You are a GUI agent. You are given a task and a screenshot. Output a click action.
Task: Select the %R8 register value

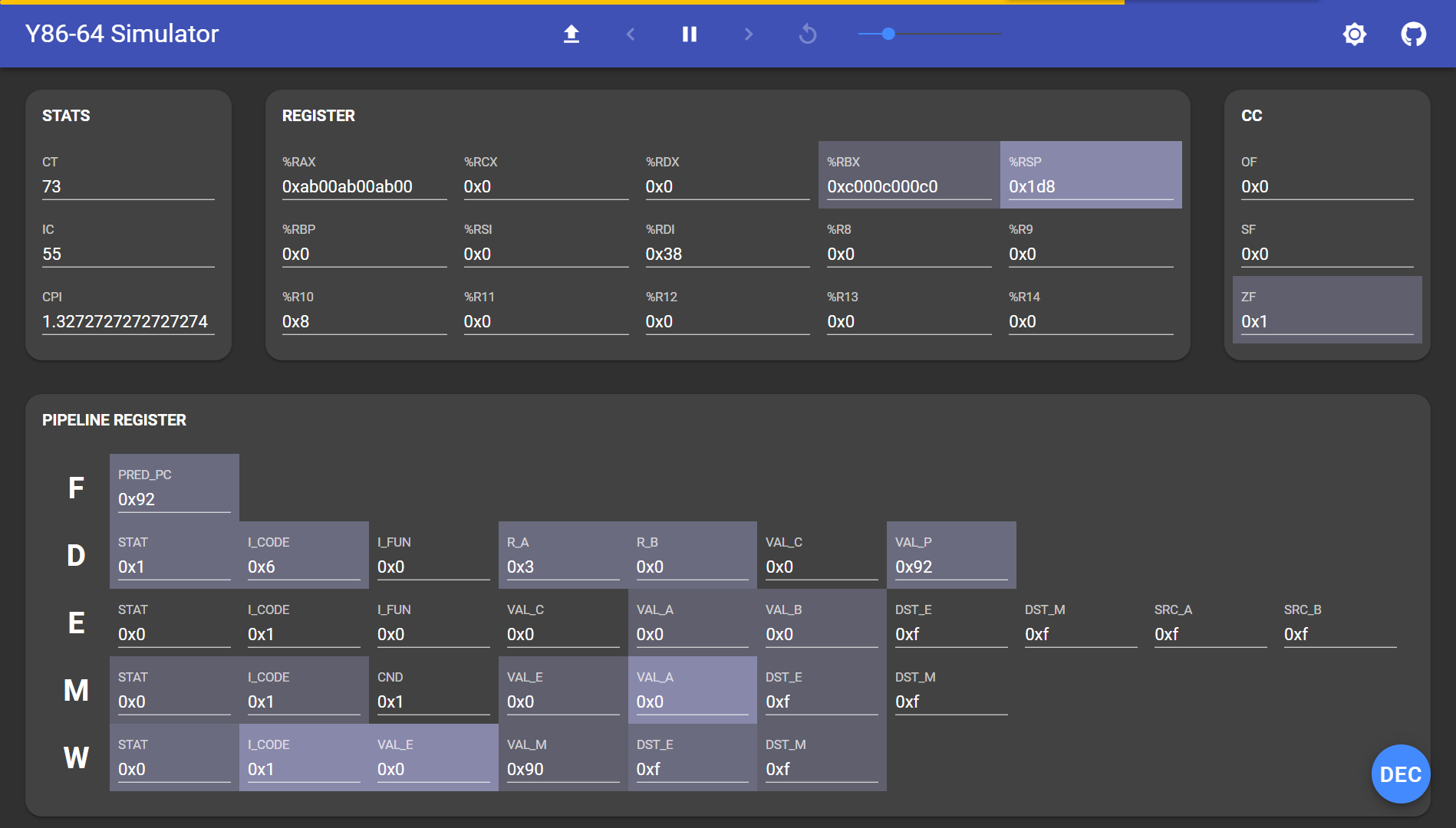[x=909, y=255]
